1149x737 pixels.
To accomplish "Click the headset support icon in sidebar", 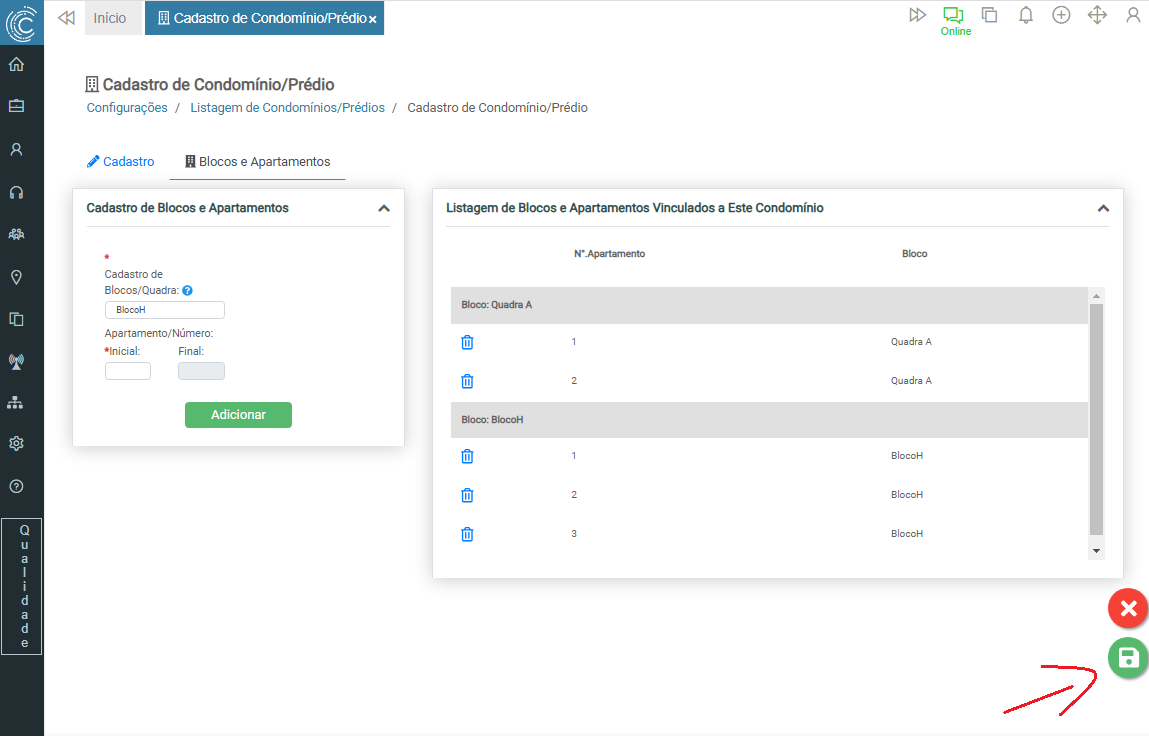I will click(16, 192).
